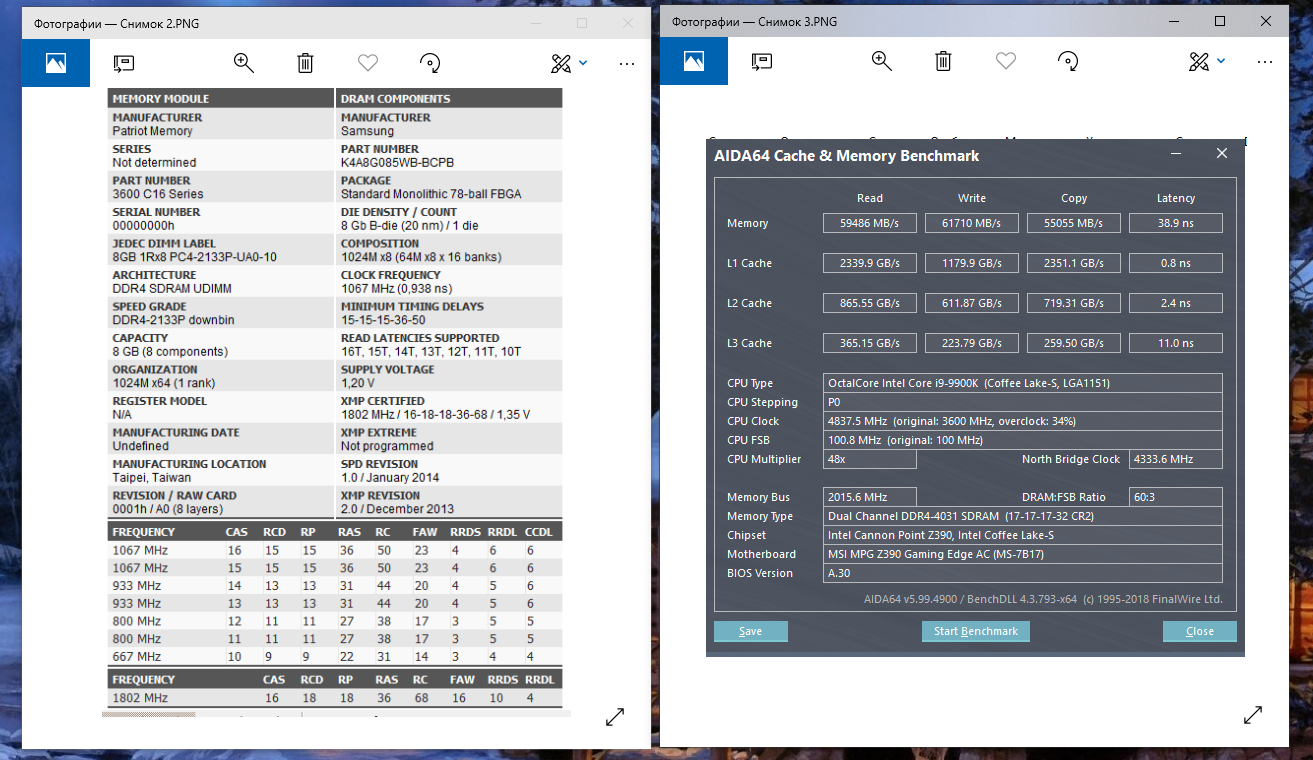
Task: Select Memory Latency value 38.9 ns
Action: 1176,223
